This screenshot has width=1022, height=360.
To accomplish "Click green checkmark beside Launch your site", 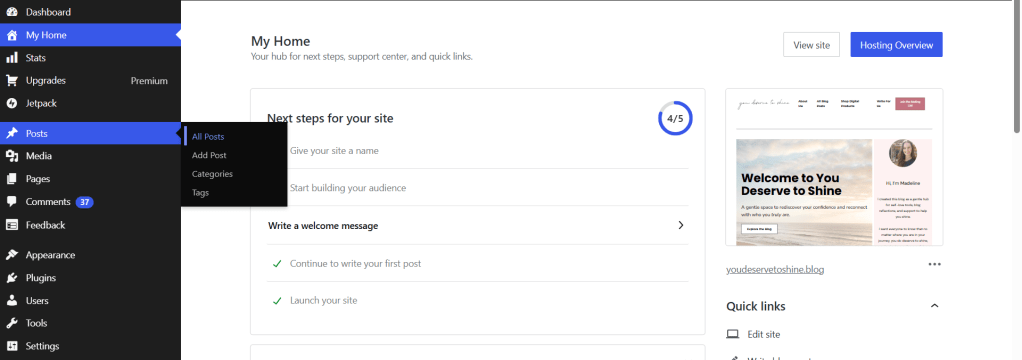I will (x=277, y=301).
